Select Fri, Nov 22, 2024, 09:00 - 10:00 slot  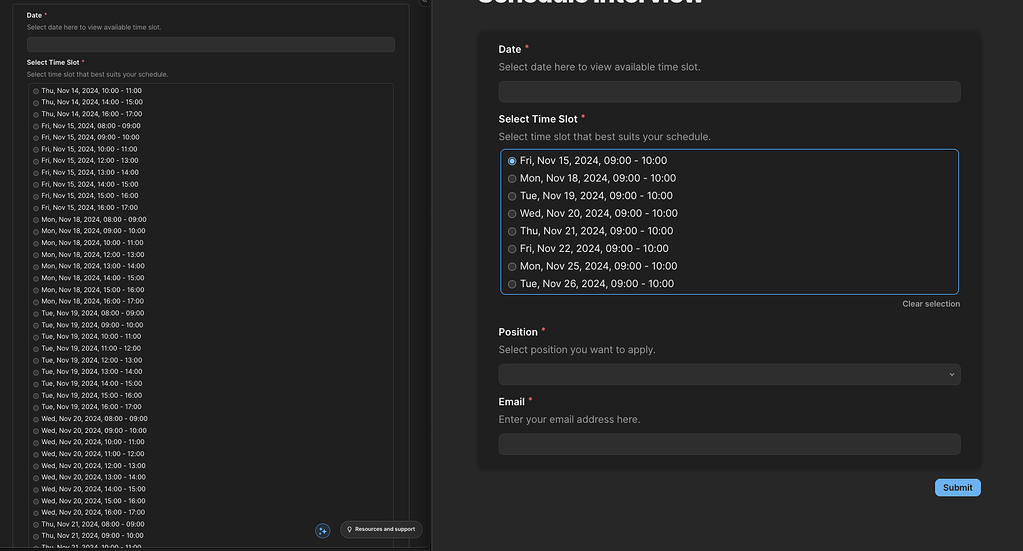pyautogui.click(x=513, y=249)
